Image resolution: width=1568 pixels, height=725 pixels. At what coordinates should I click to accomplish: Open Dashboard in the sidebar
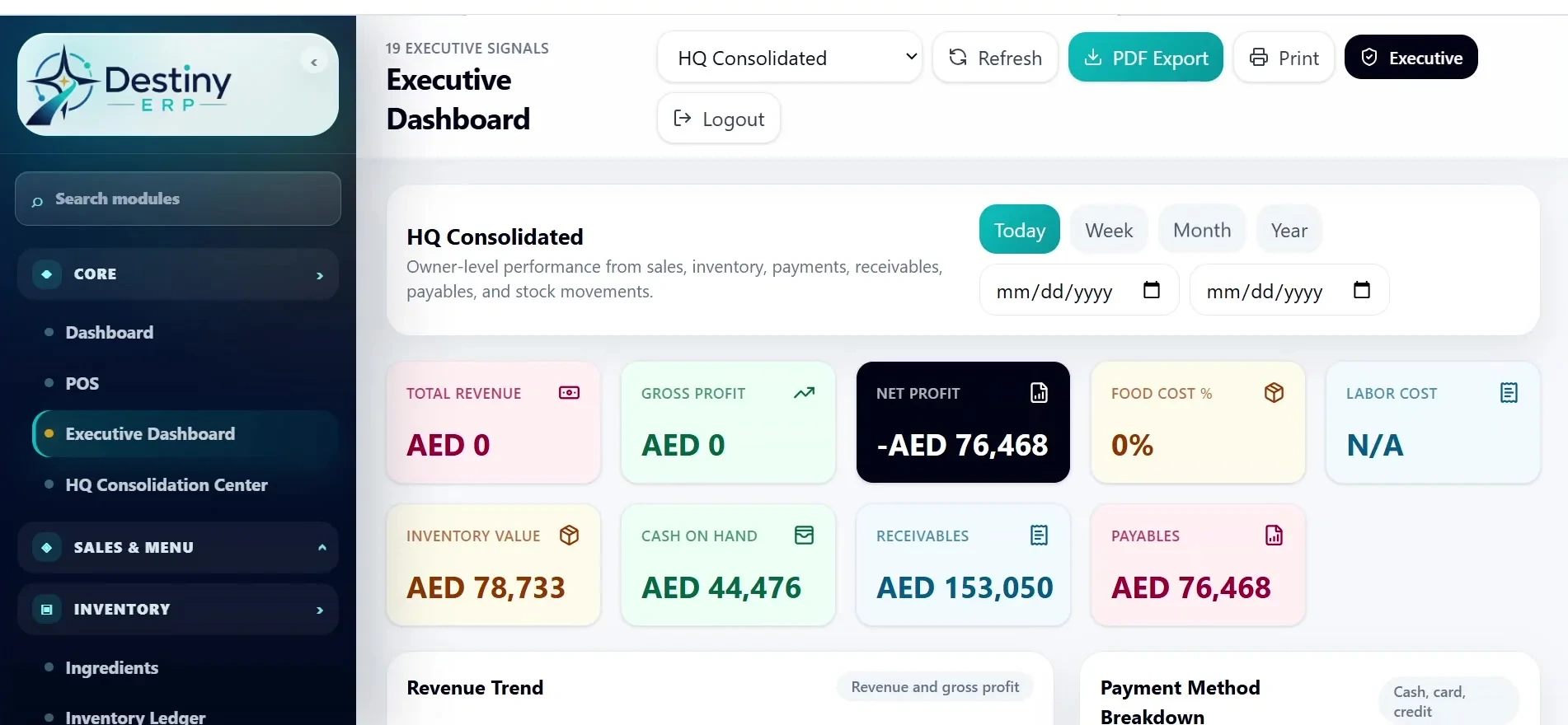click(185, 333)
